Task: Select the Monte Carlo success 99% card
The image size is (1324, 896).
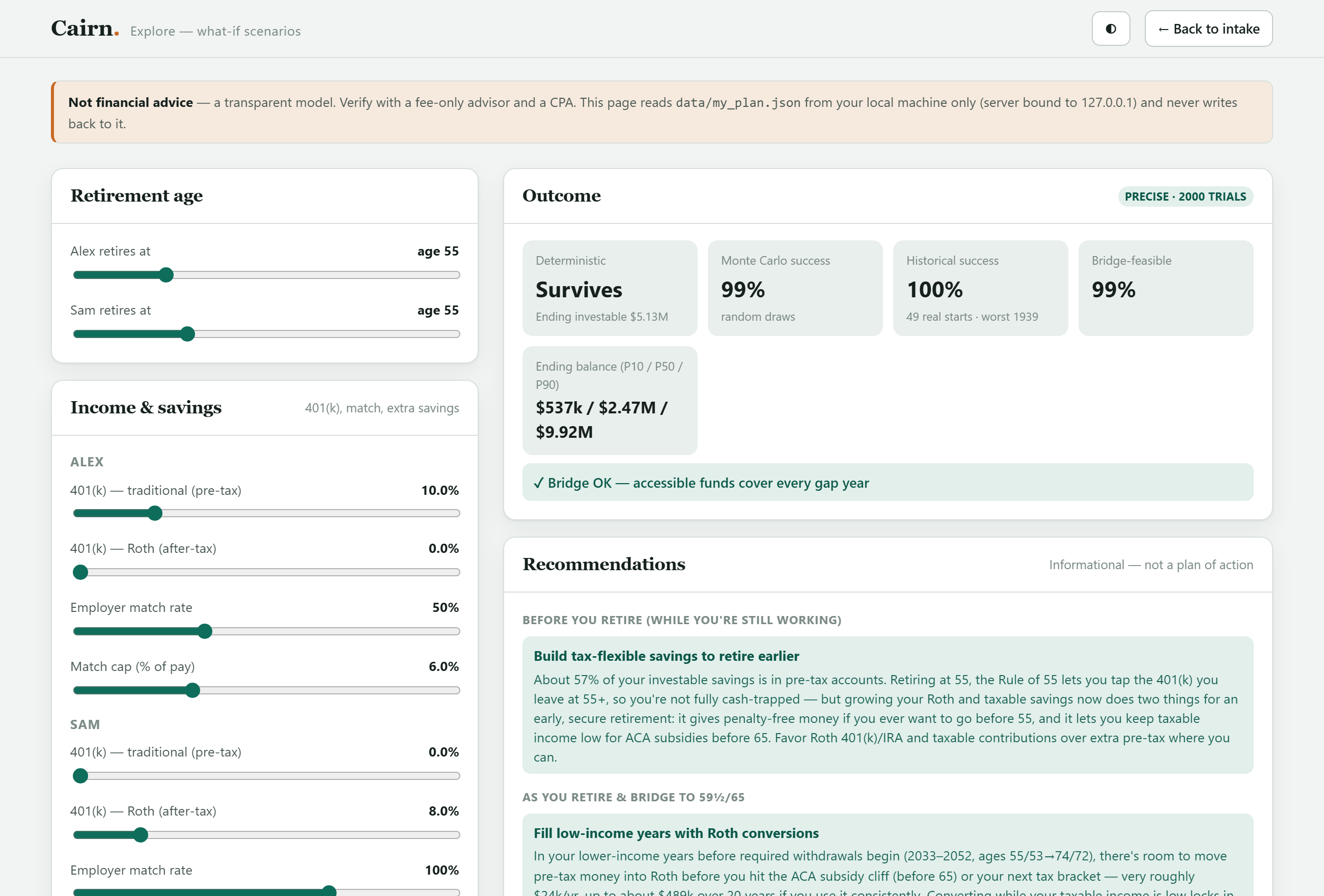Action: (x=795, y=288)
